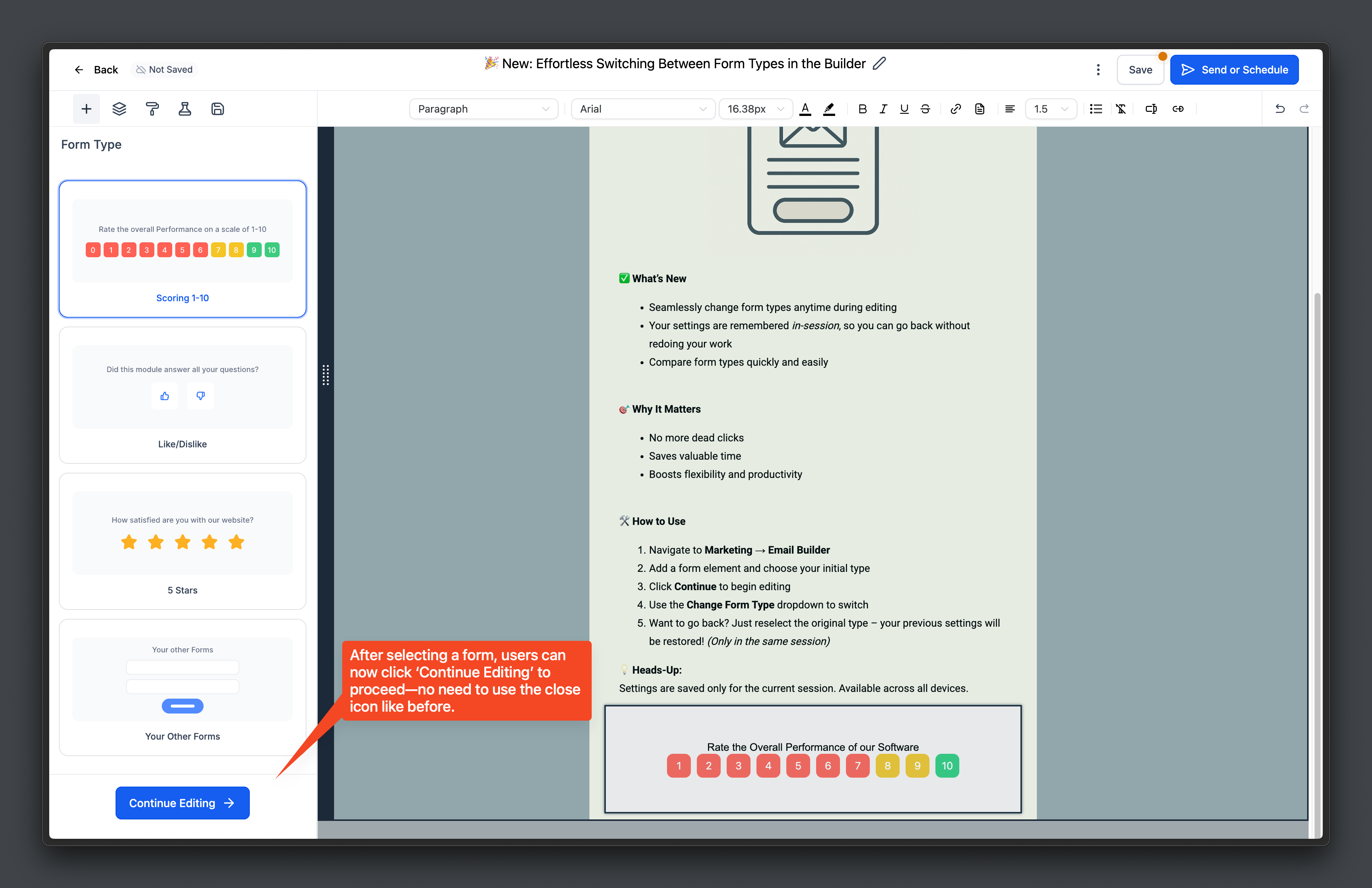Screen dimensions: 1372x888
Task: Insert a hyperlink with link icon
Action: click(x=956, y=109)
